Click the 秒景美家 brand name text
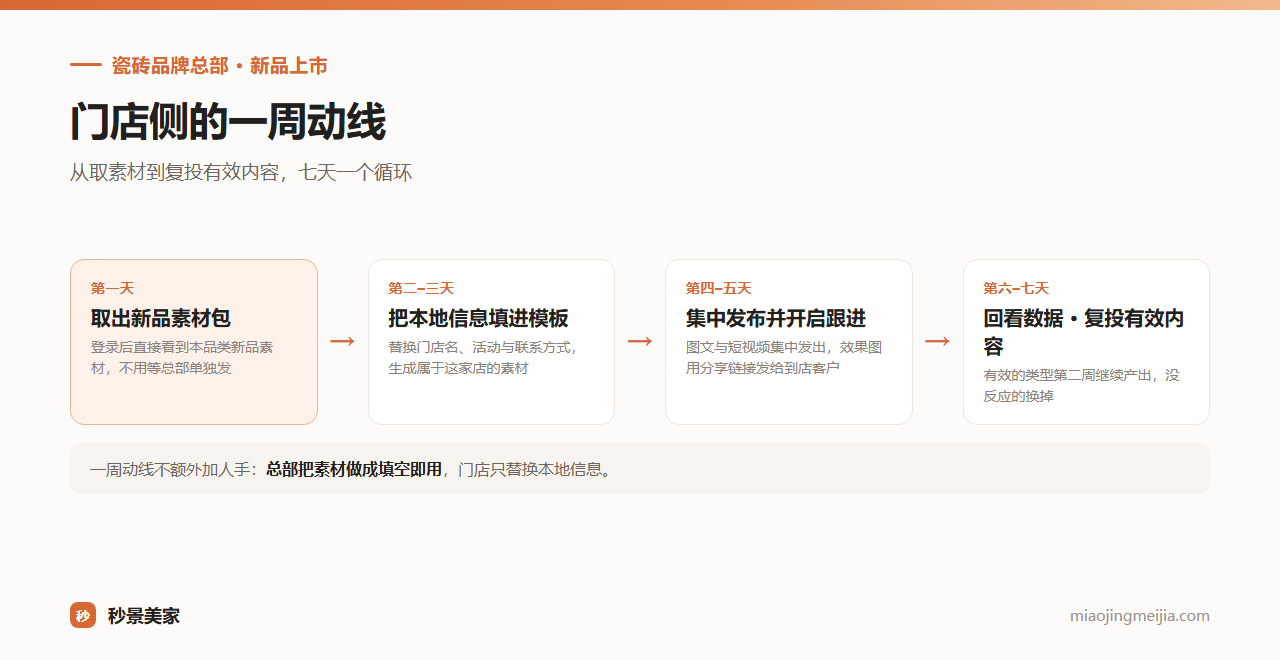1280x660 pixels. click(144, 616)
